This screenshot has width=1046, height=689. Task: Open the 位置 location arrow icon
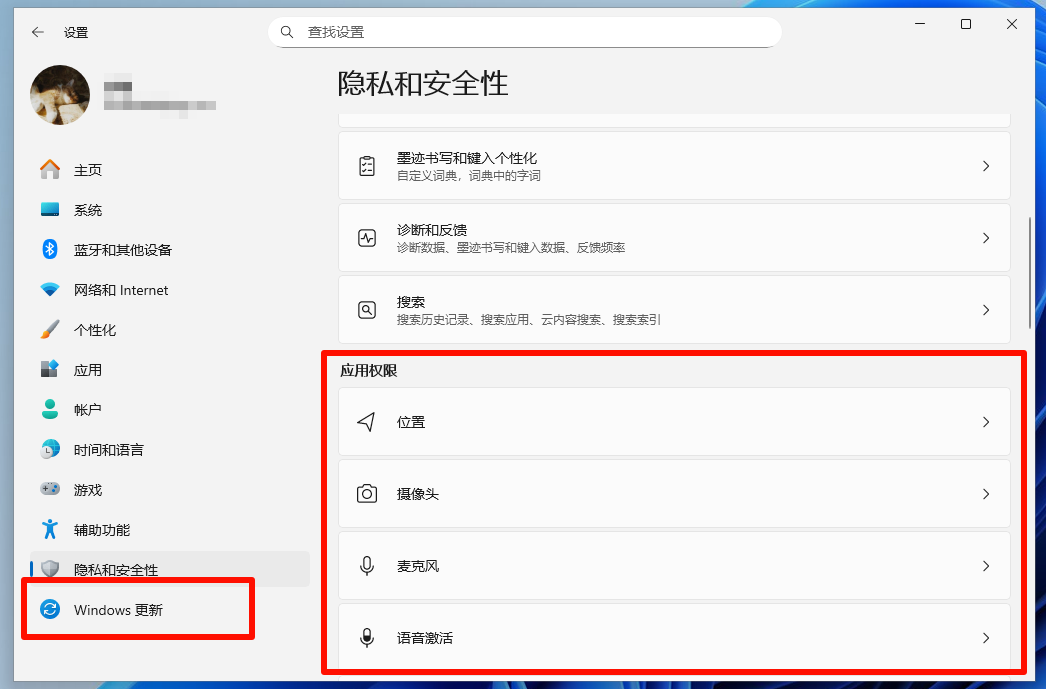pos(366,422)
